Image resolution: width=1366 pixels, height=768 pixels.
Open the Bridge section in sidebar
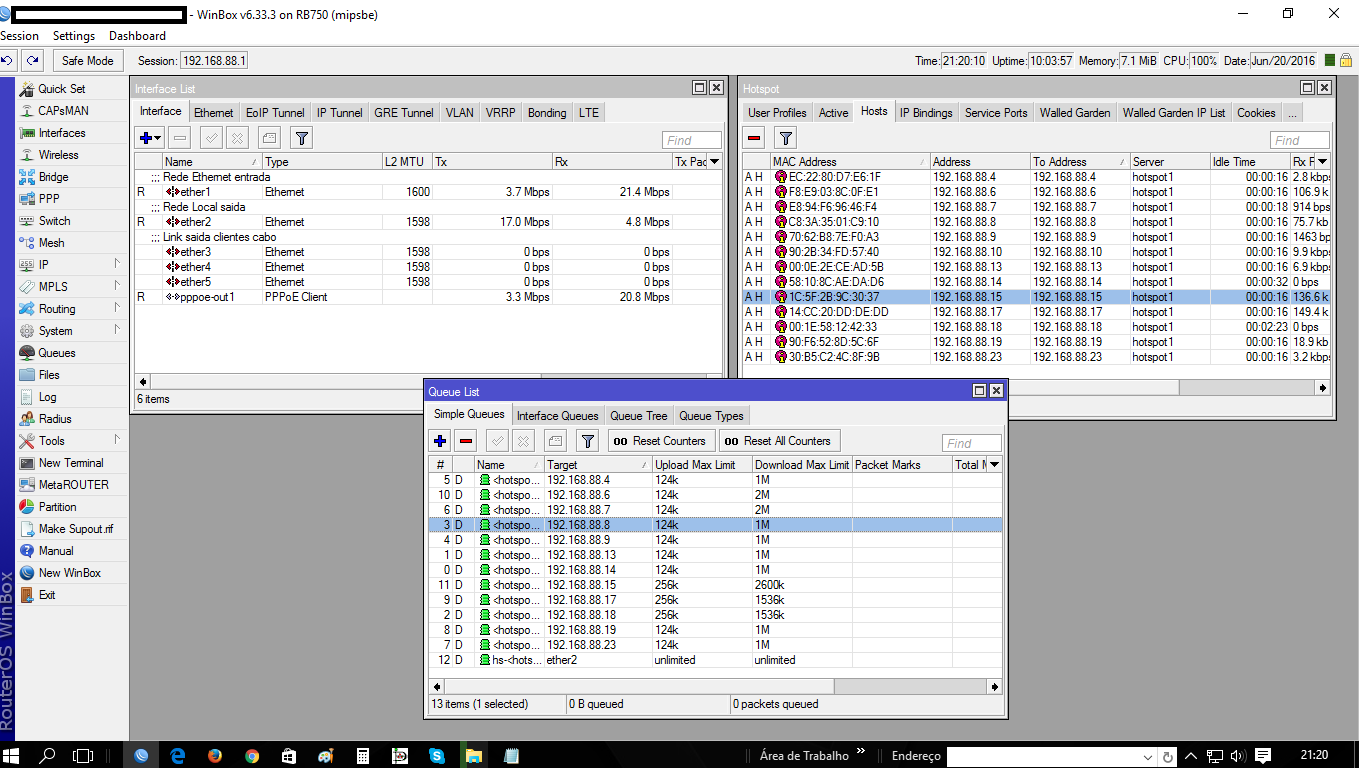pyautogui.click(x=53, y=177)
